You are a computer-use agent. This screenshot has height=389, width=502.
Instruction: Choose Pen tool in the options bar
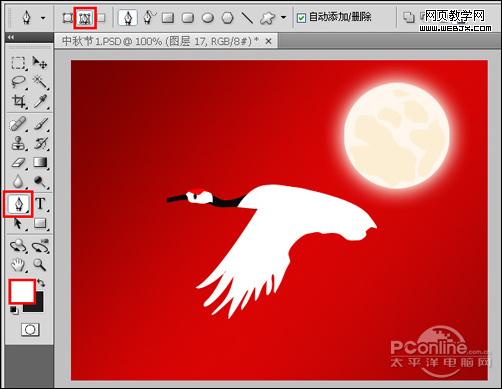(128, 18)
